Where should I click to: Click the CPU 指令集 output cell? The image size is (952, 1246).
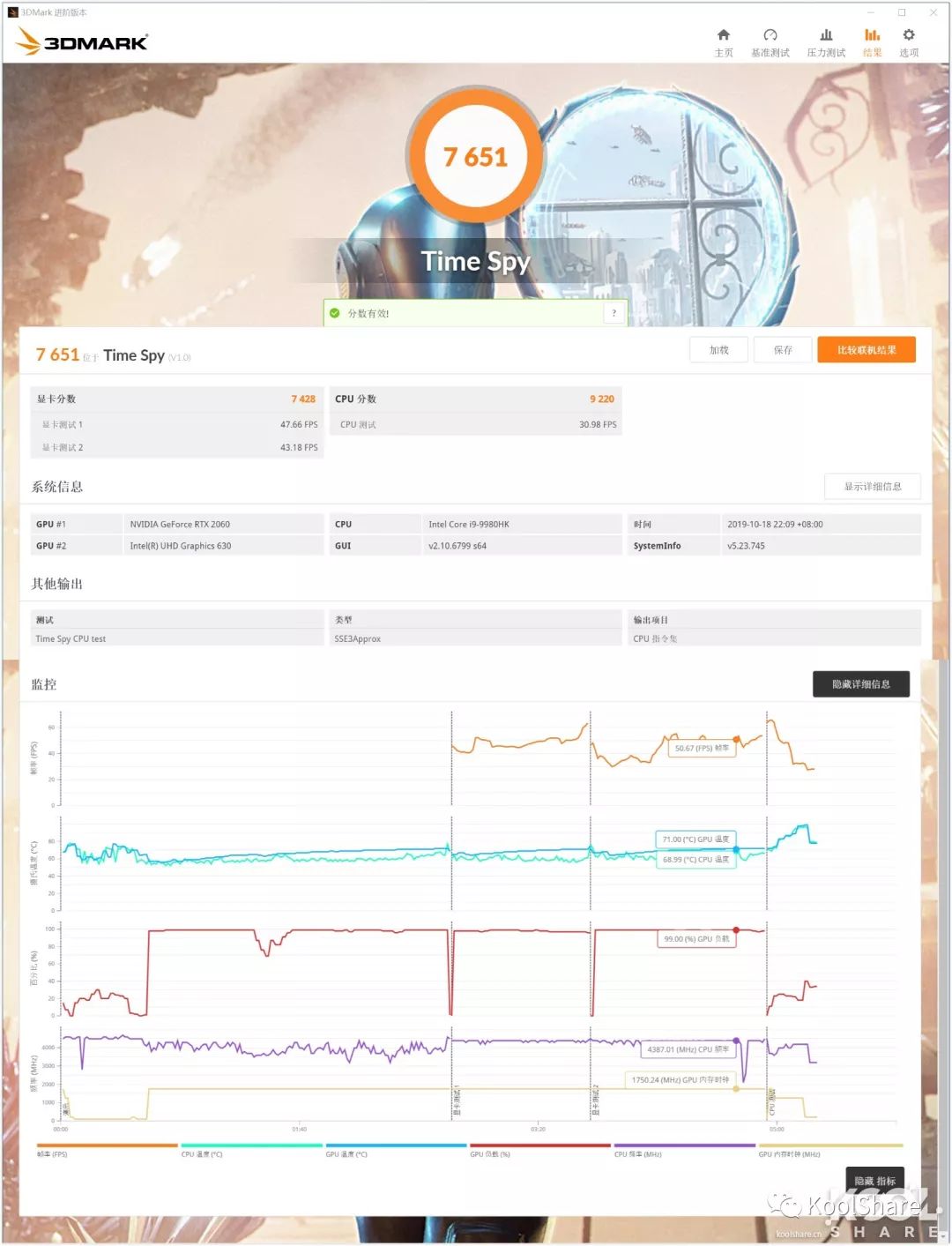pyautogui.click(x=776, y=638)
